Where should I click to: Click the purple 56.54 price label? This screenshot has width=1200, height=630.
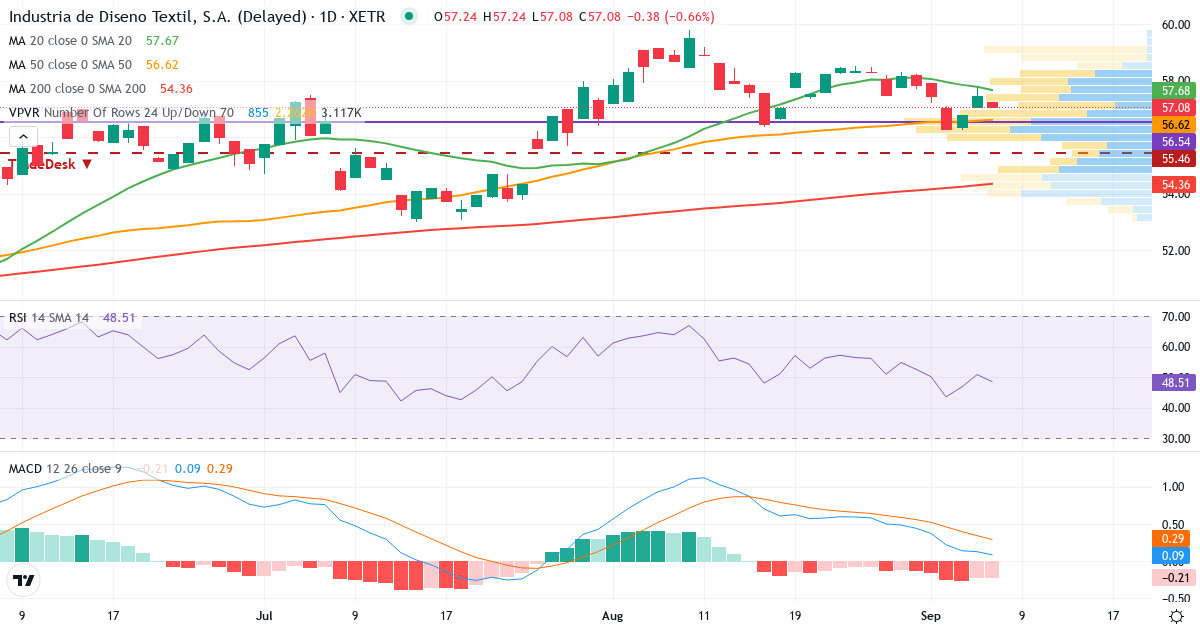(1175, 142)
